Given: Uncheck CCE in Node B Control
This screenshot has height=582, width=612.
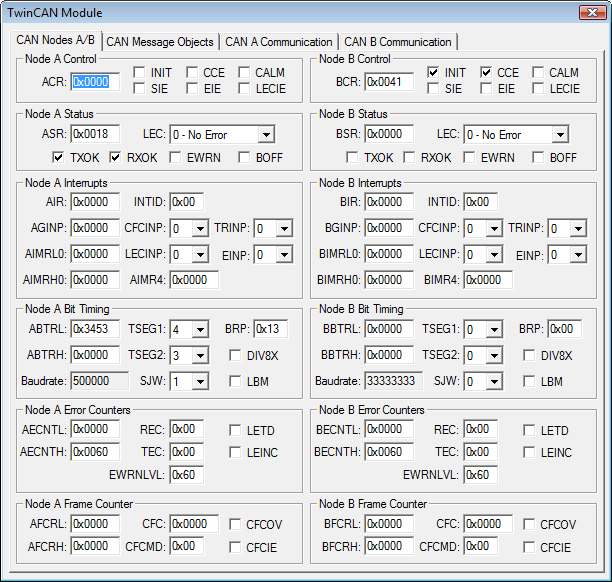Looking at the screenshot, I should (x=487, y=73).
